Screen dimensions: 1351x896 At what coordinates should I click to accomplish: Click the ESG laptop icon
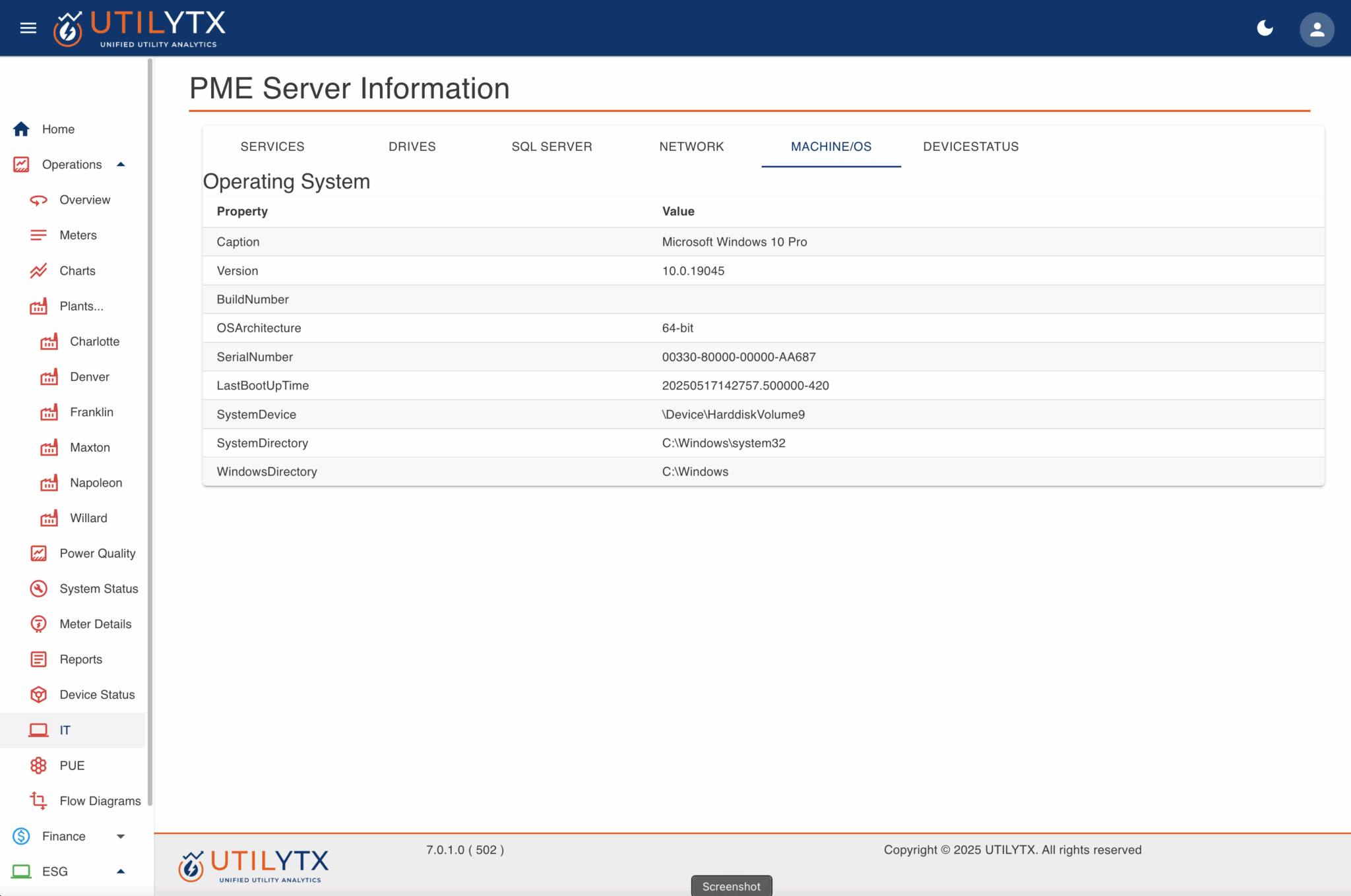[21, 872]
